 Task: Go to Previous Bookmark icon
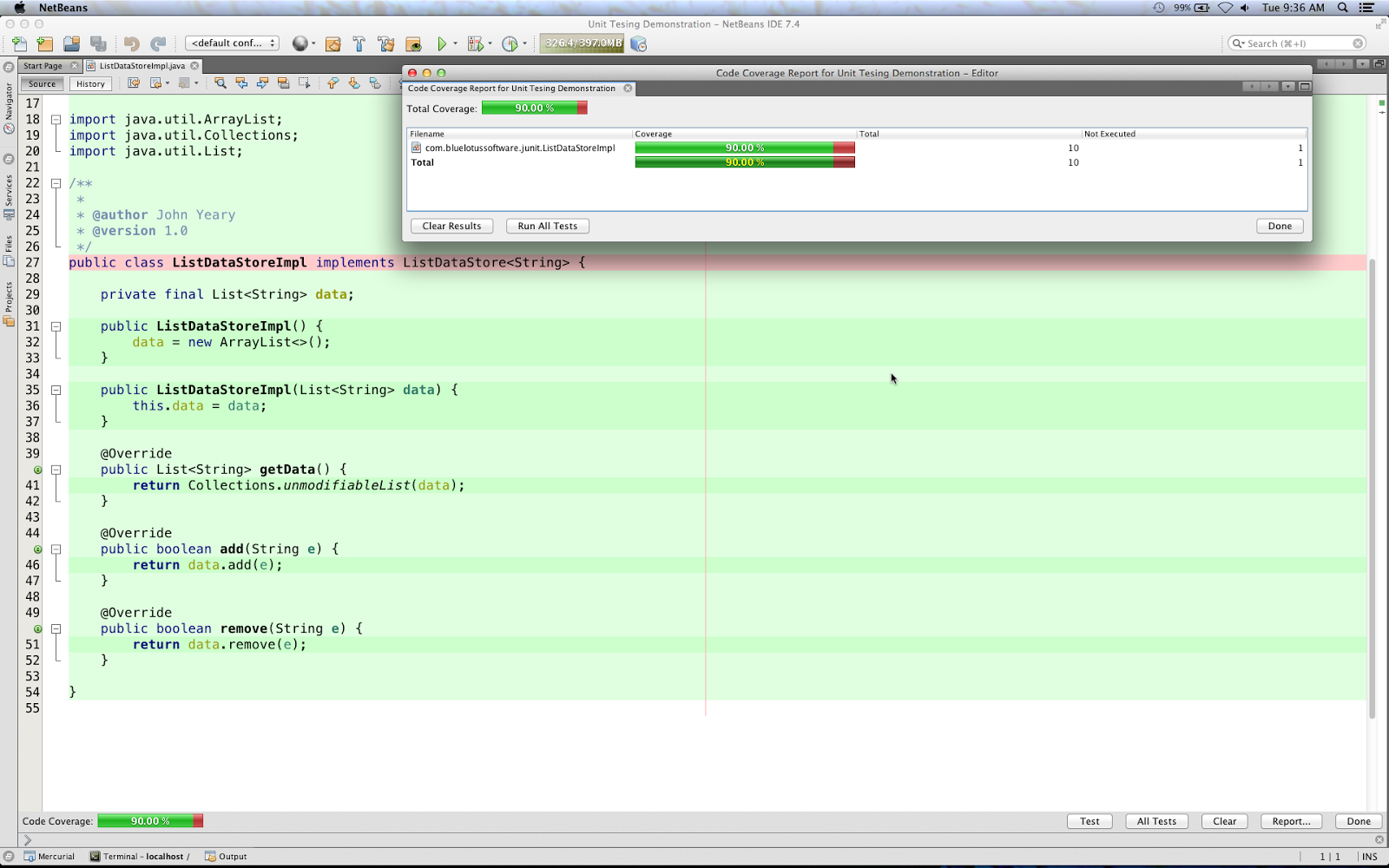tap(333, 83)
